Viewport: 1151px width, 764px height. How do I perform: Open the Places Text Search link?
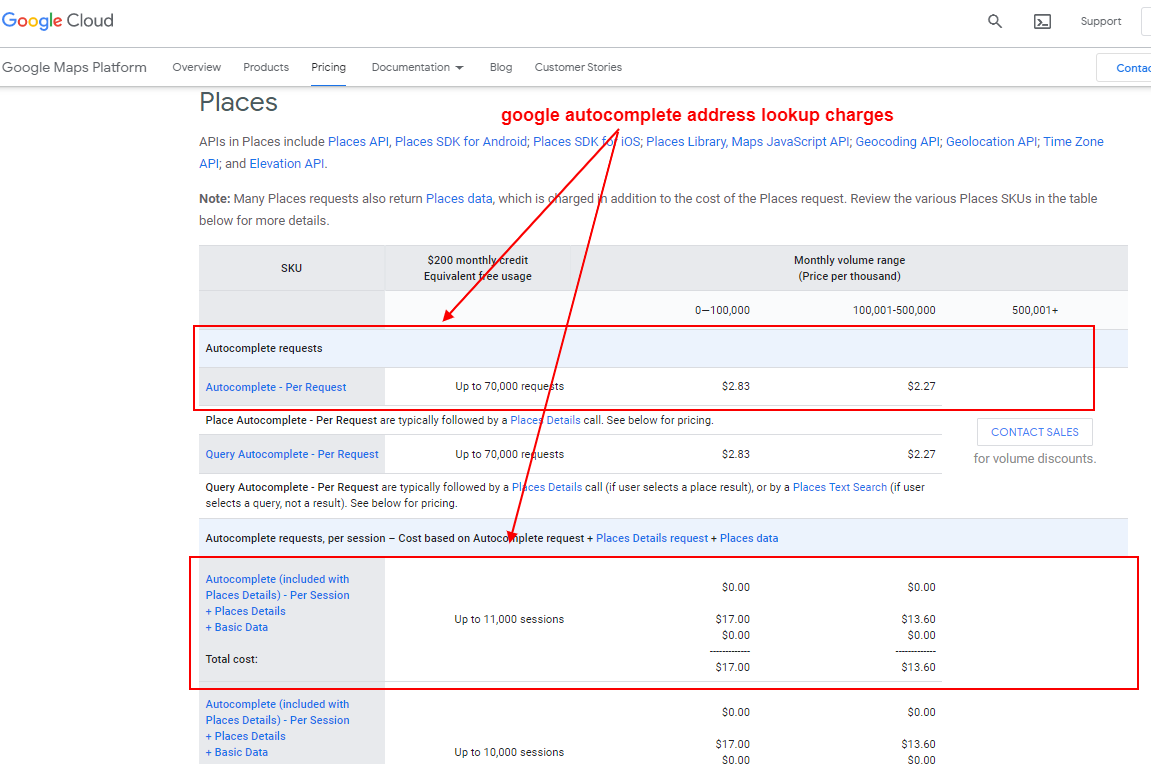[840, 487]
